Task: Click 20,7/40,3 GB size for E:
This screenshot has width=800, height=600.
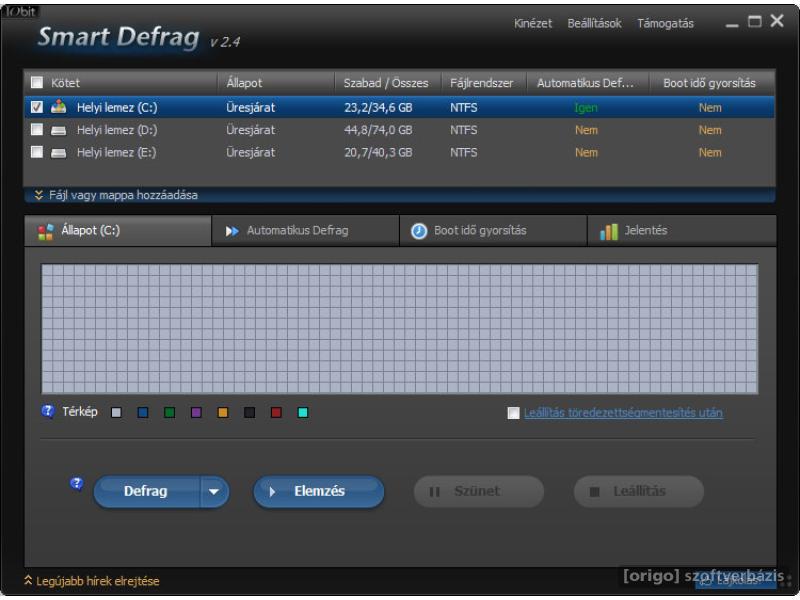Action: 378,153
